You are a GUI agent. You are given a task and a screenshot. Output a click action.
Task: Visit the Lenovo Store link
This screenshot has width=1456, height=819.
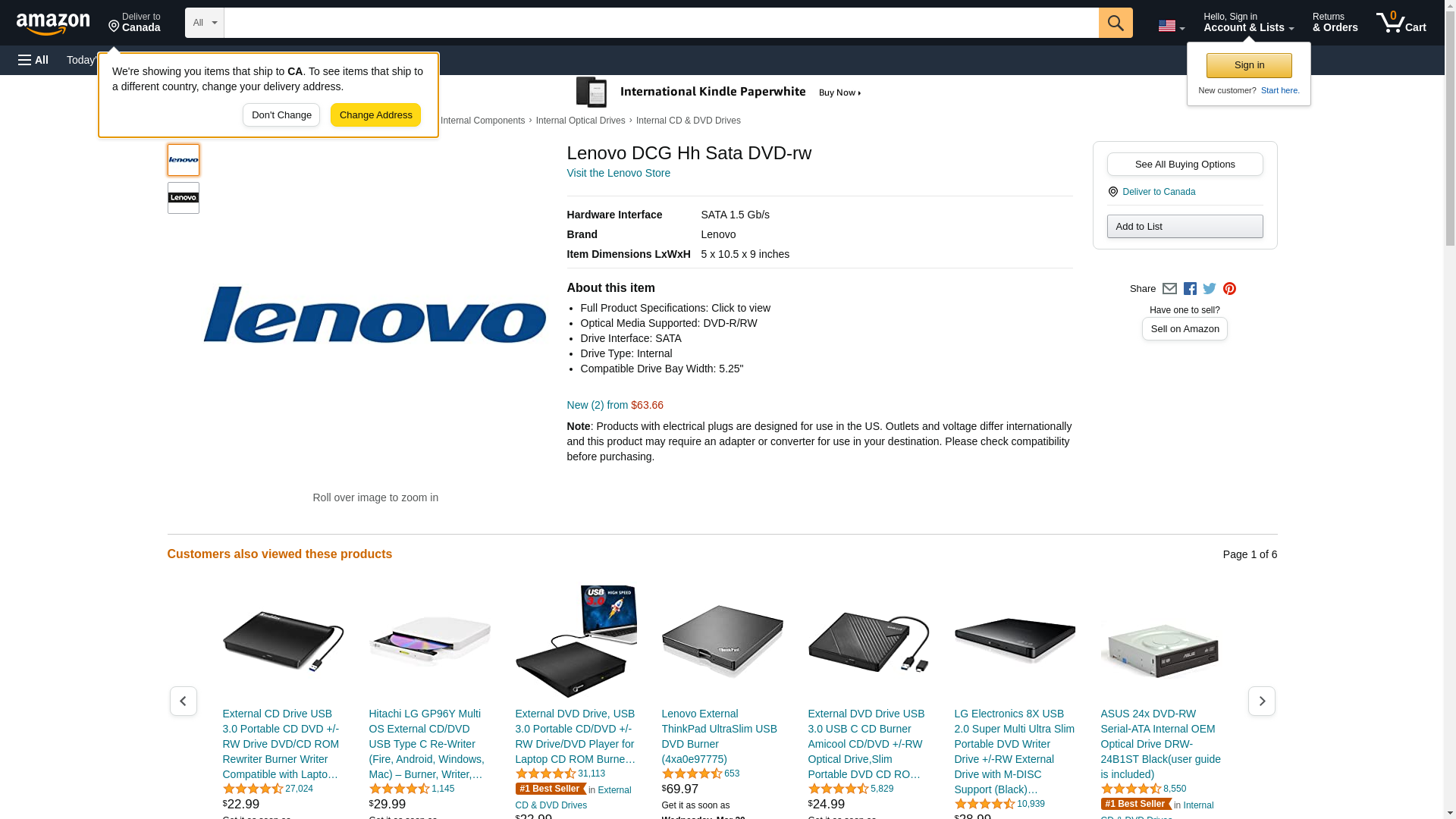619,173
